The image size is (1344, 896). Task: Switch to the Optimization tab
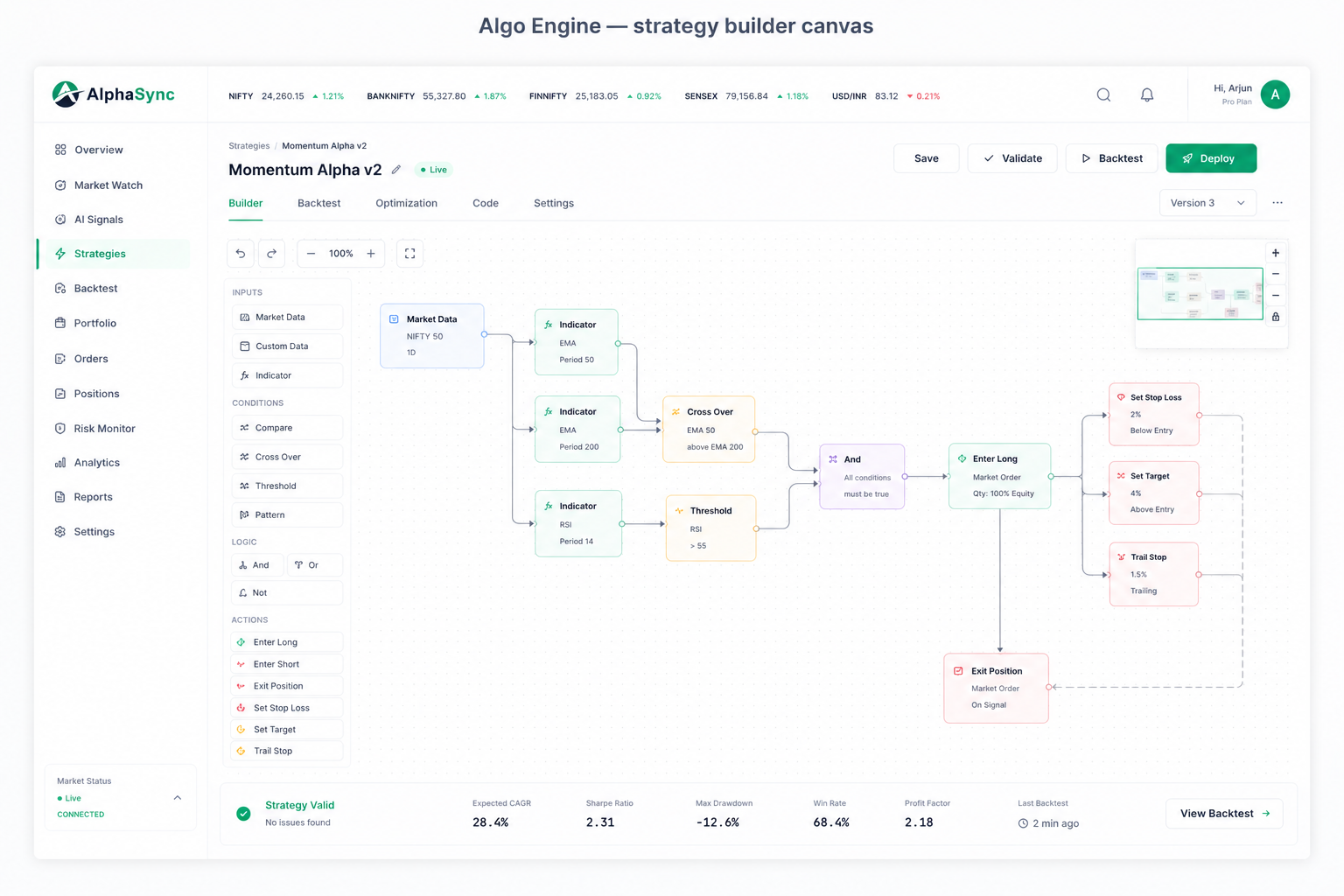coord(406,203)
